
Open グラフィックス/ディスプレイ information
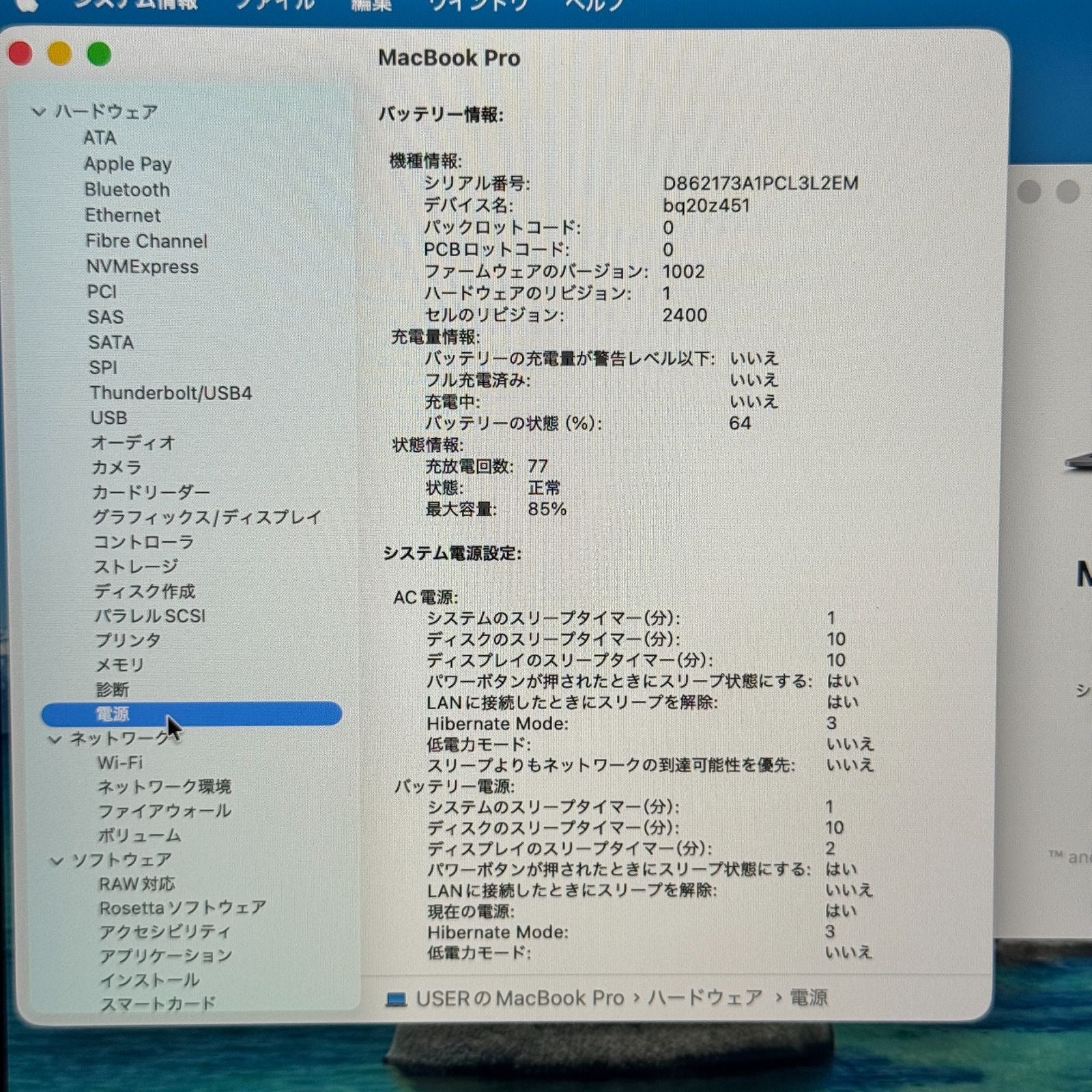tap(207, 517)
